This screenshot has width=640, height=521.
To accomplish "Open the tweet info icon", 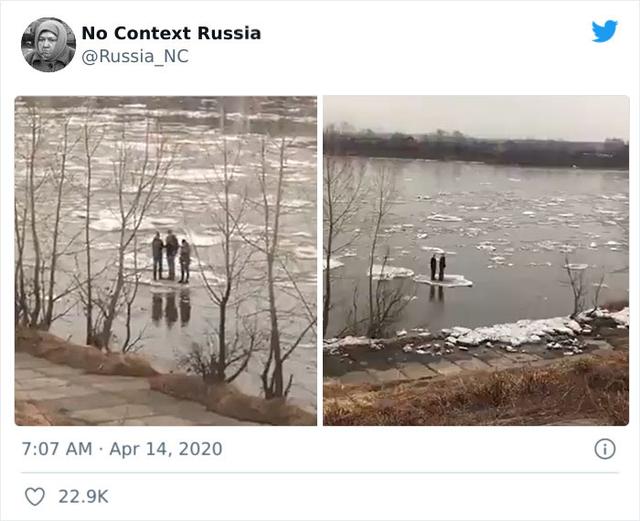I will pyautogui.click(x=605, y=449).
